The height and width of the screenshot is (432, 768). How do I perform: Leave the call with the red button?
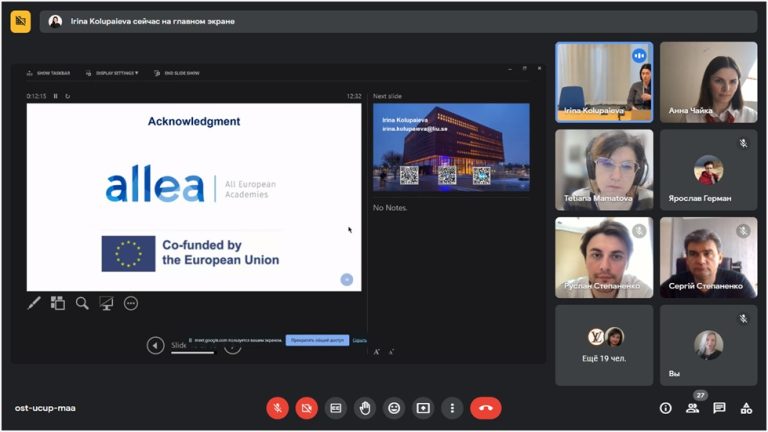[x=486, y=408]
